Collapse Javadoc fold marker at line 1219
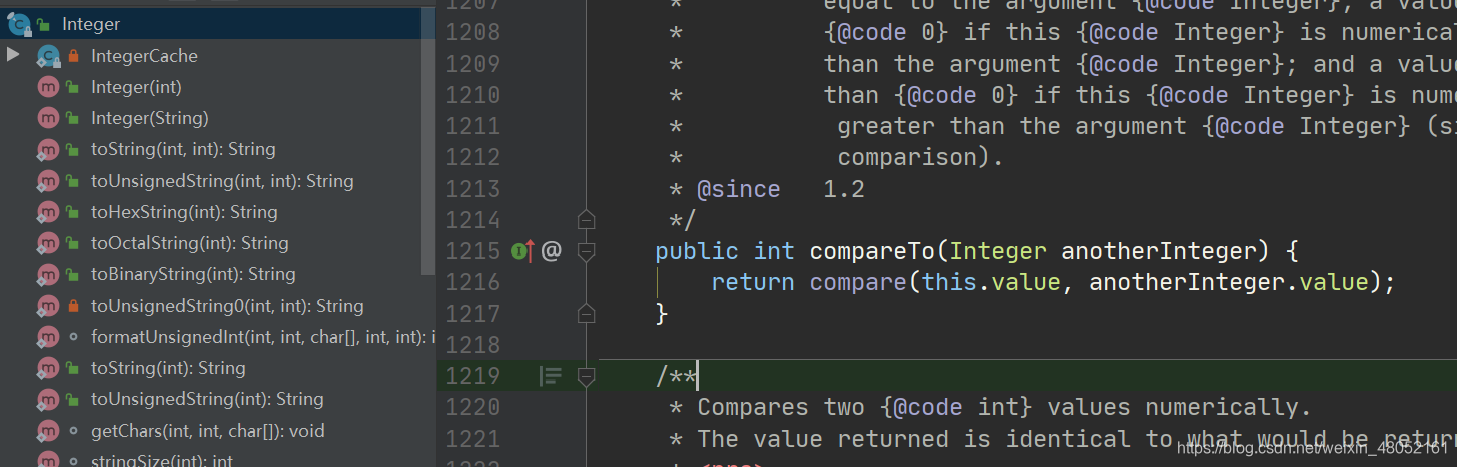The image size is (1457, 467). (x=587, y=376)
